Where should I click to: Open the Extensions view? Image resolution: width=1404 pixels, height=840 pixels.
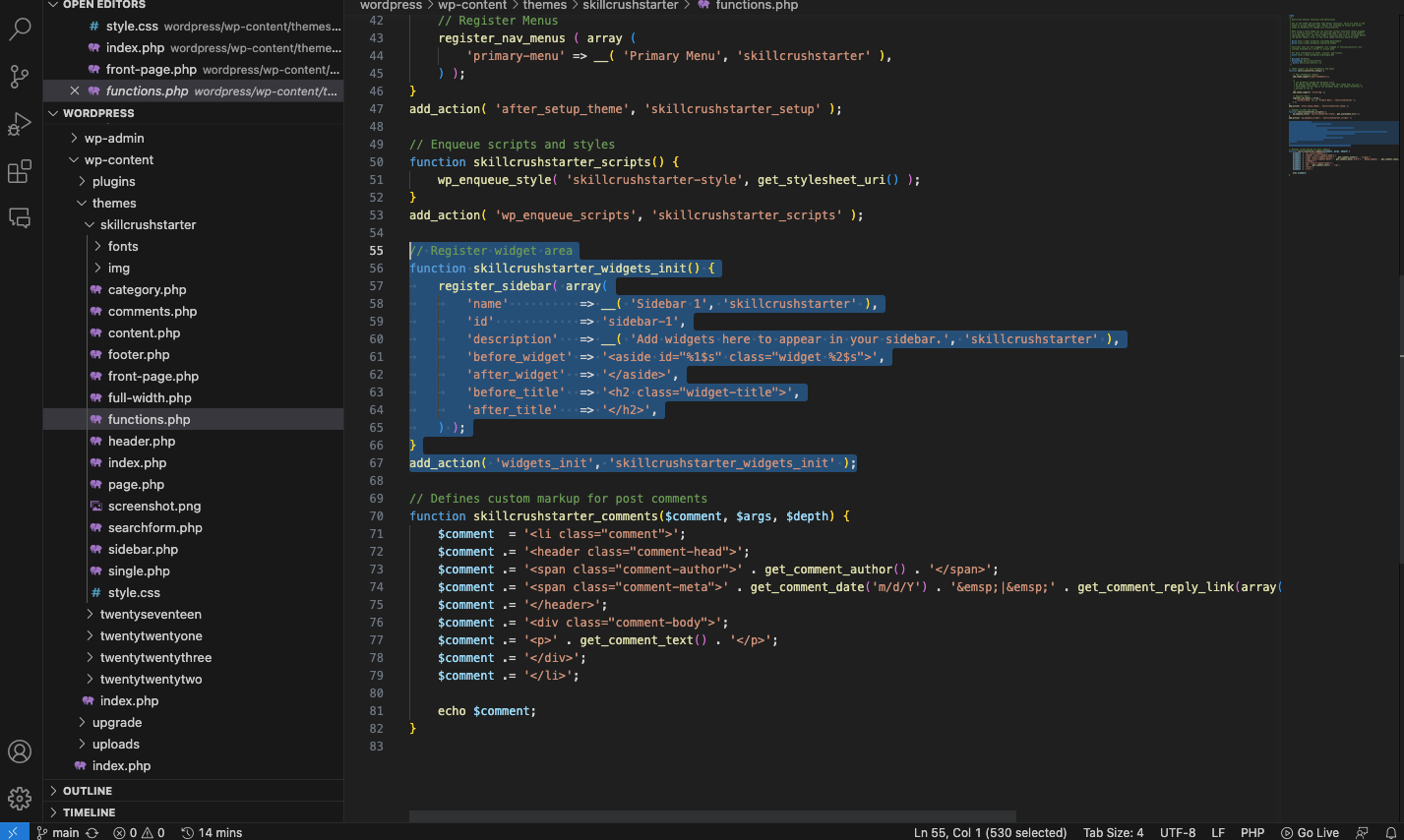click(20, 172)
